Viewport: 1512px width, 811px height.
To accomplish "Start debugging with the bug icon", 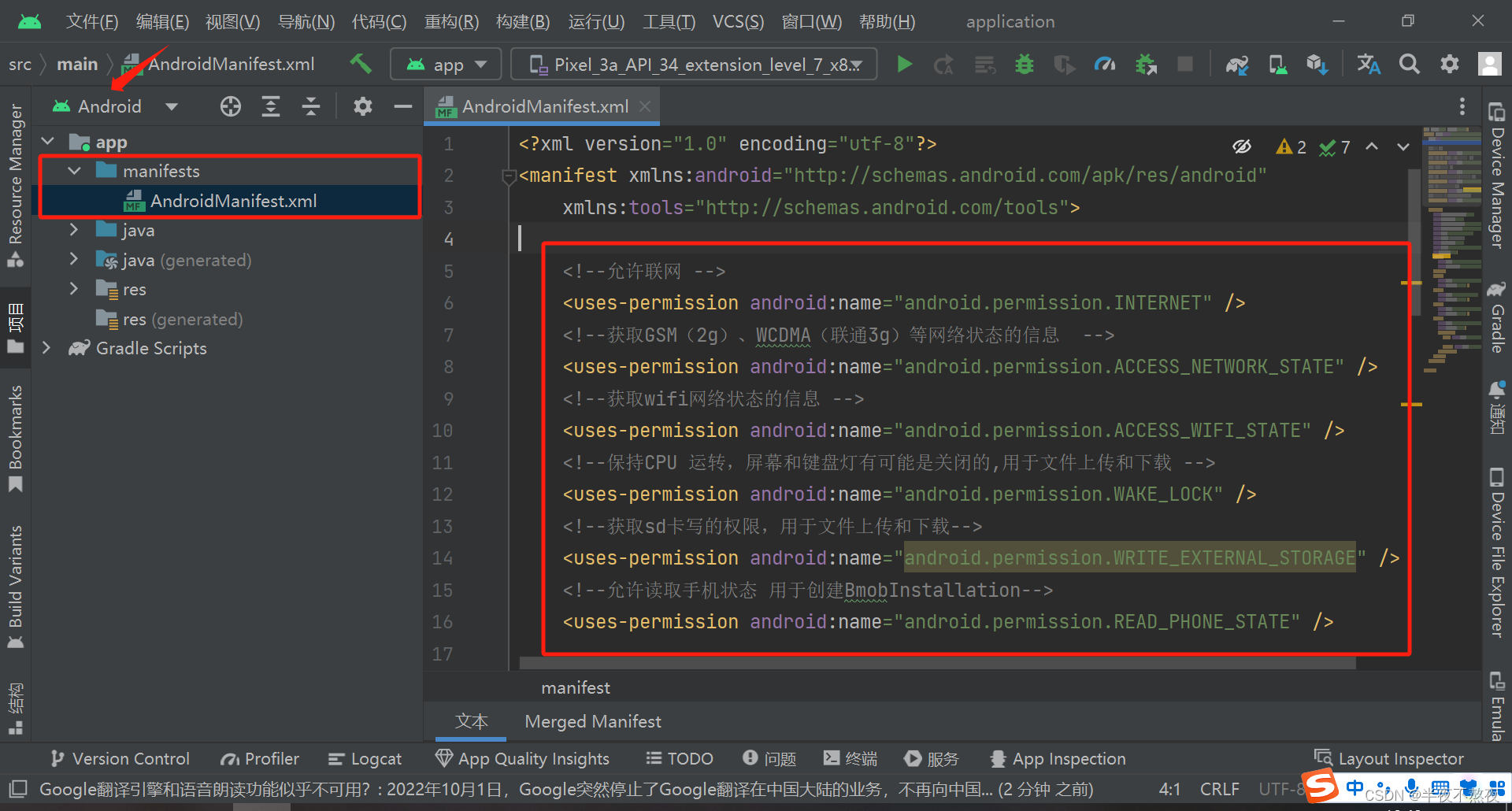I will [x=1024, y=64].
